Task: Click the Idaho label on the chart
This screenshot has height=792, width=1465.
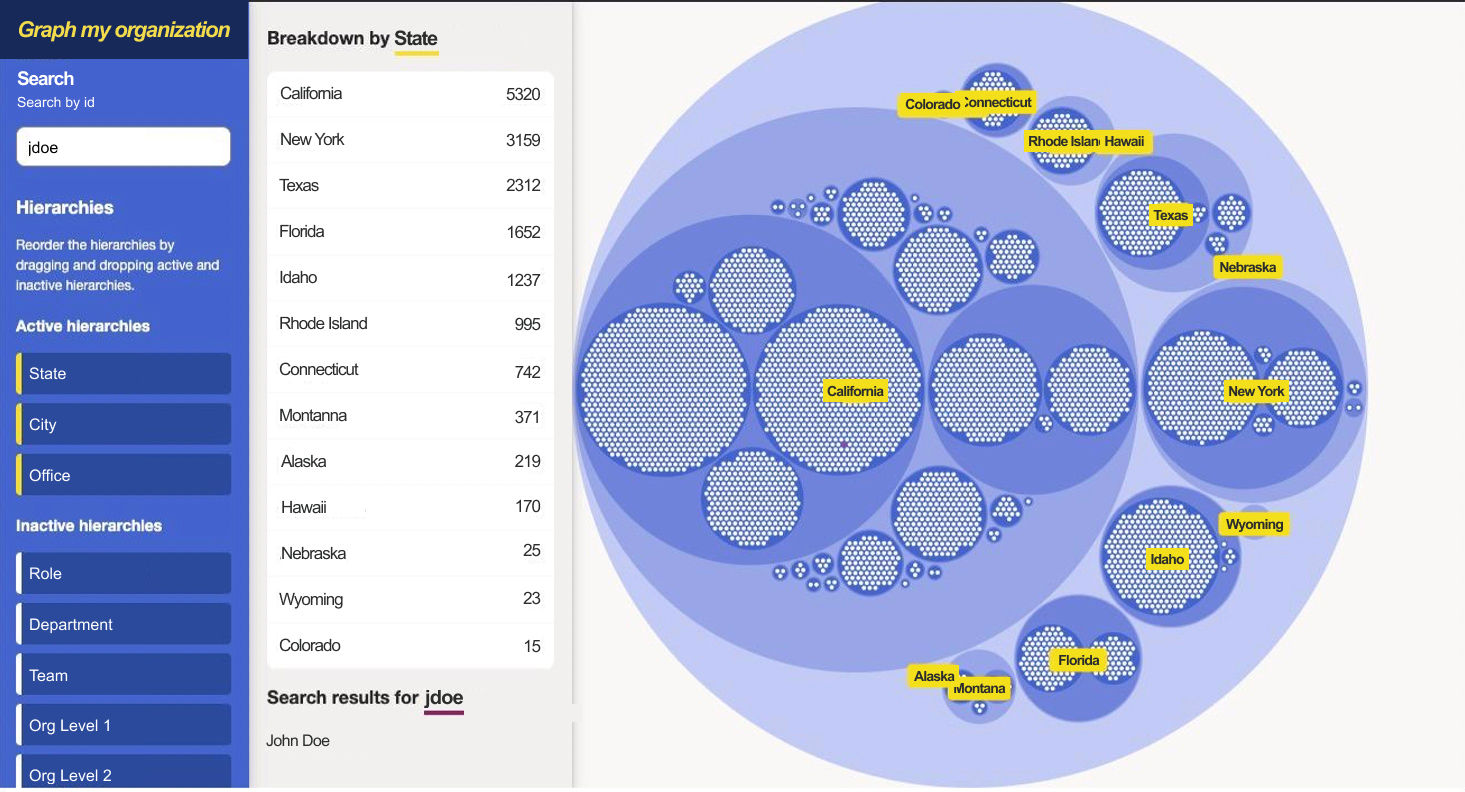Action: pyautogui.click(x=1167, y=559)
